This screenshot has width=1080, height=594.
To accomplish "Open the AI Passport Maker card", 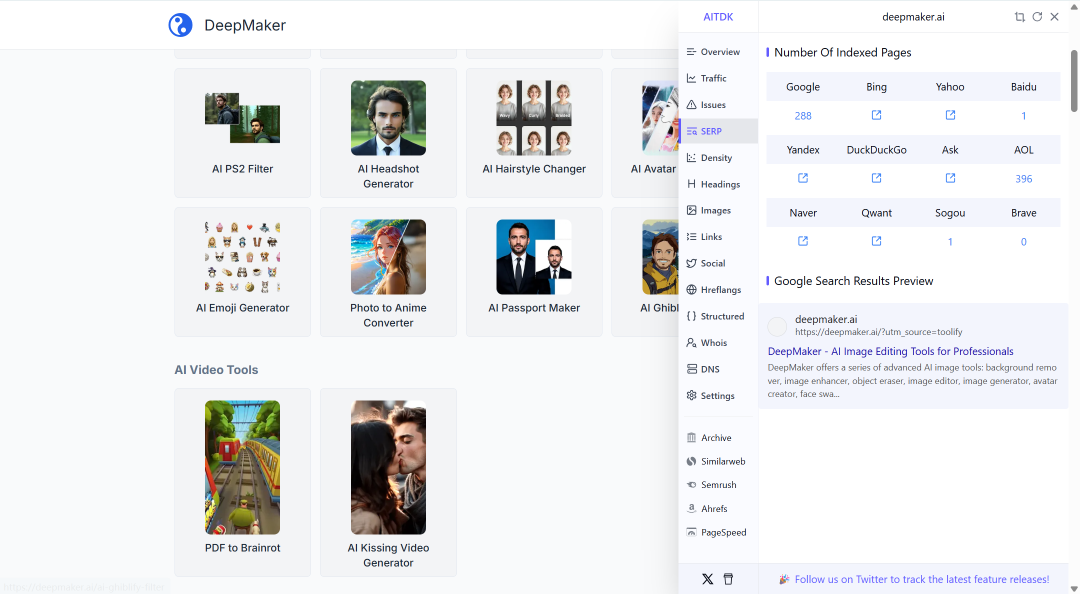I will click(x=534, y=272).
